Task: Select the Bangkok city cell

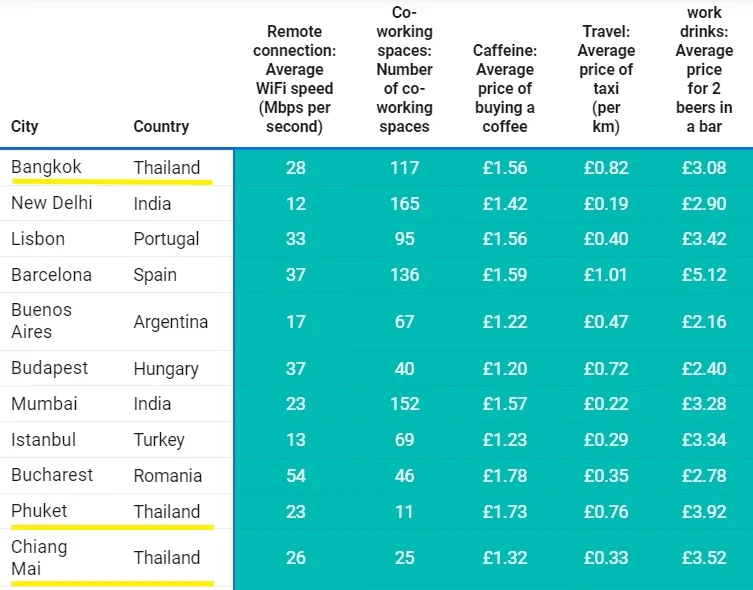Action: (46, 167)
